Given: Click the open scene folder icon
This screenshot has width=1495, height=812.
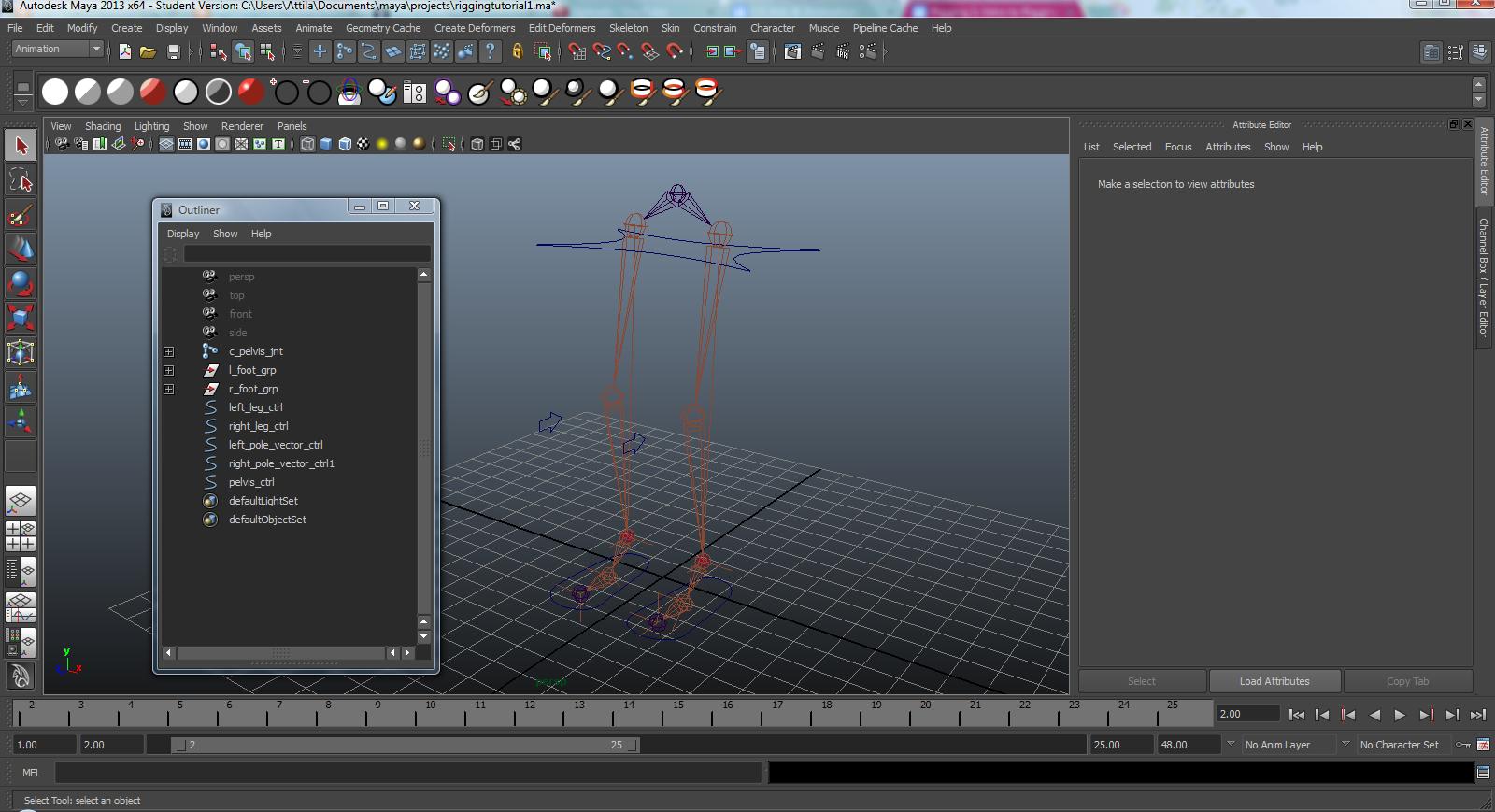Looking at the screenshot, I should [148, 52].
